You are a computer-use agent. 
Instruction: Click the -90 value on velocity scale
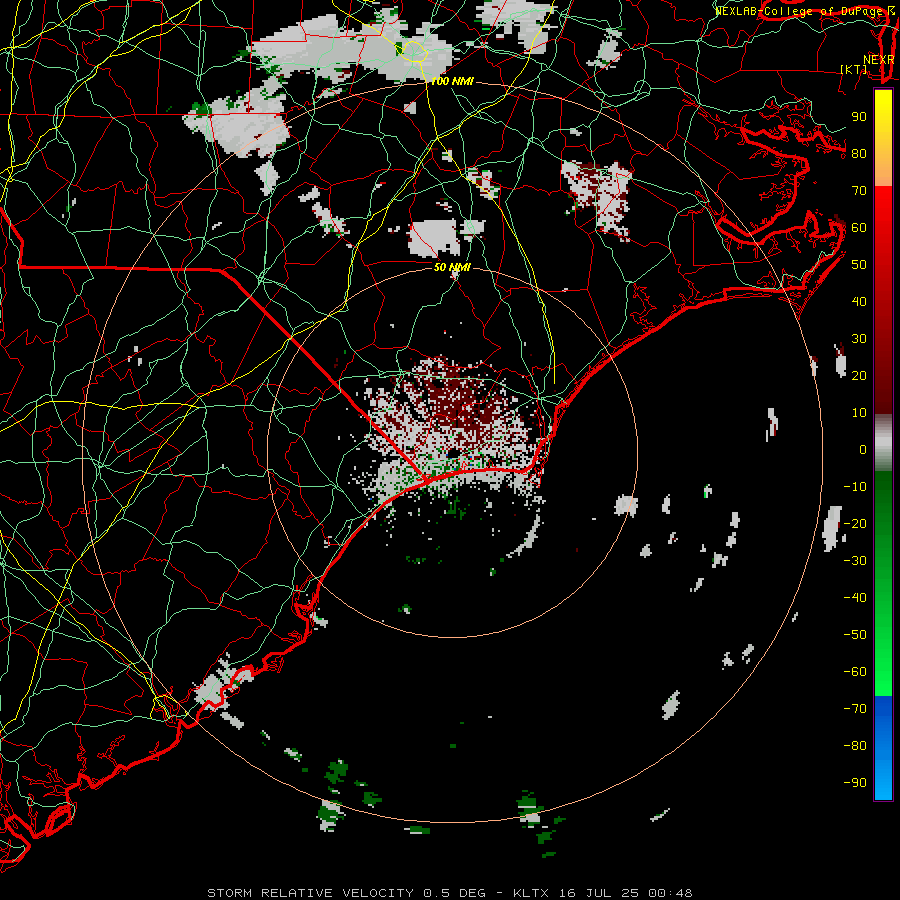pos(855,782)
